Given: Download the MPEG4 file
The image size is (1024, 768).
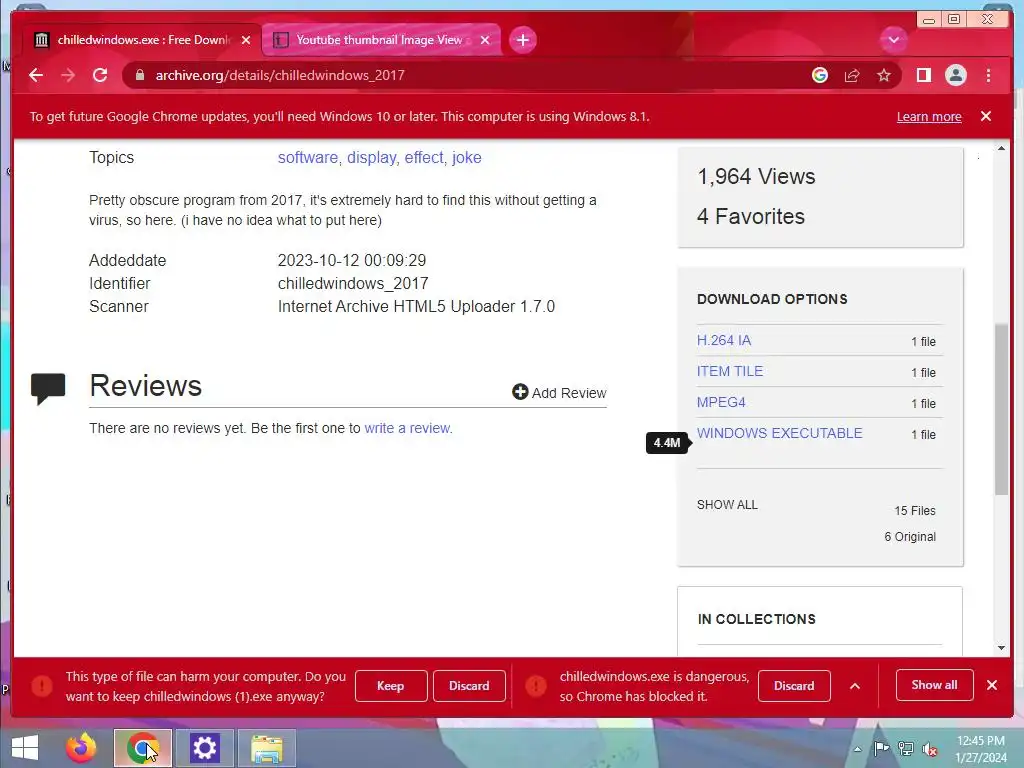Looking at the screenshot, I should [x=721, y=402].
